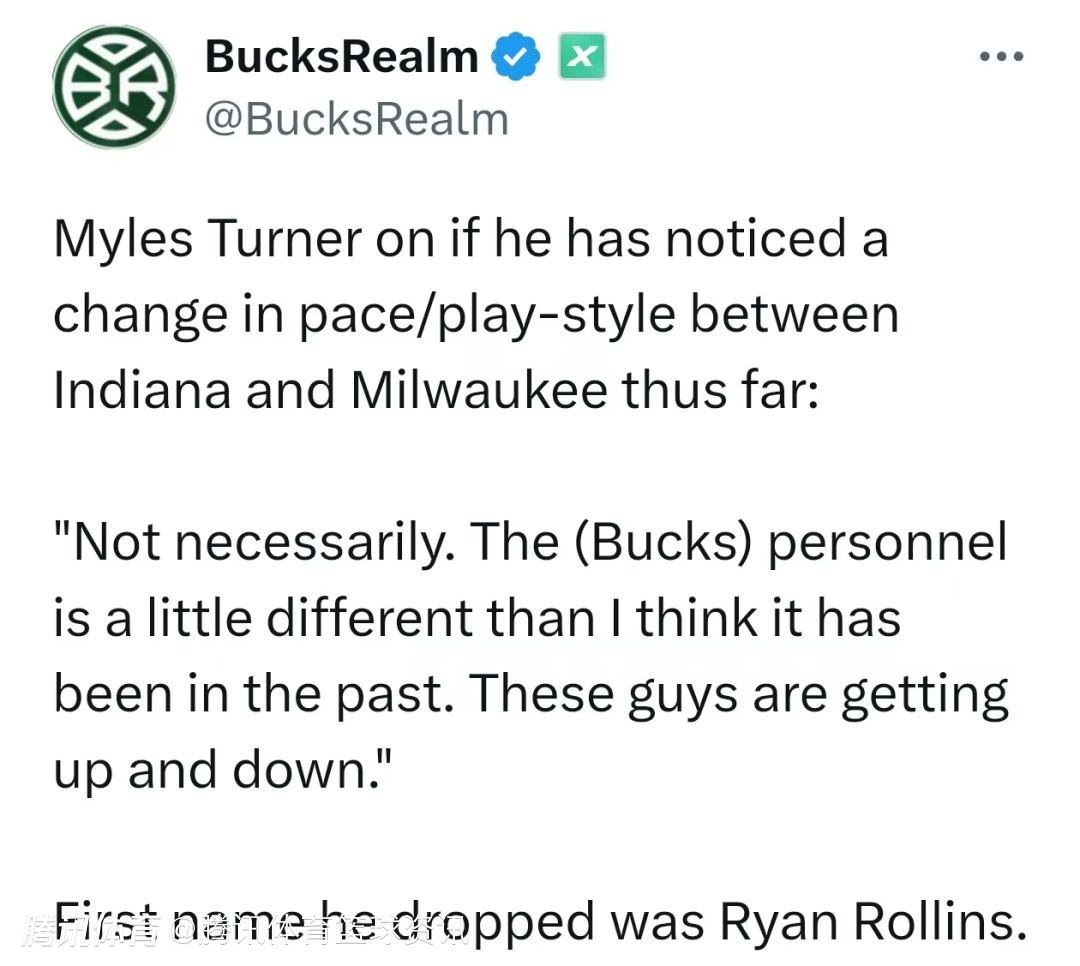Click the green X affiliate badge
The height and width of the screenshot is (966, 1080).
581,57
